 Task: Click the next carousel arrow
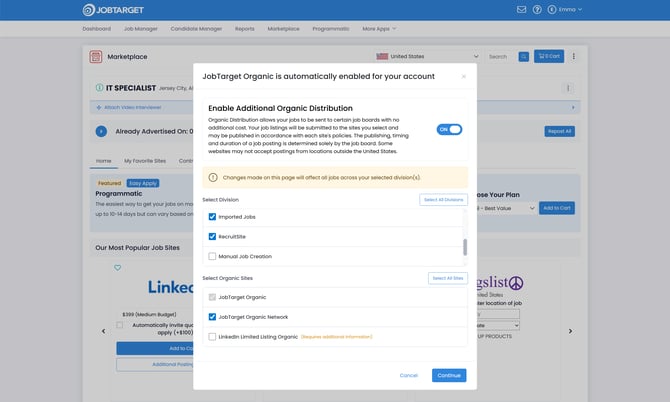[571, 331]
